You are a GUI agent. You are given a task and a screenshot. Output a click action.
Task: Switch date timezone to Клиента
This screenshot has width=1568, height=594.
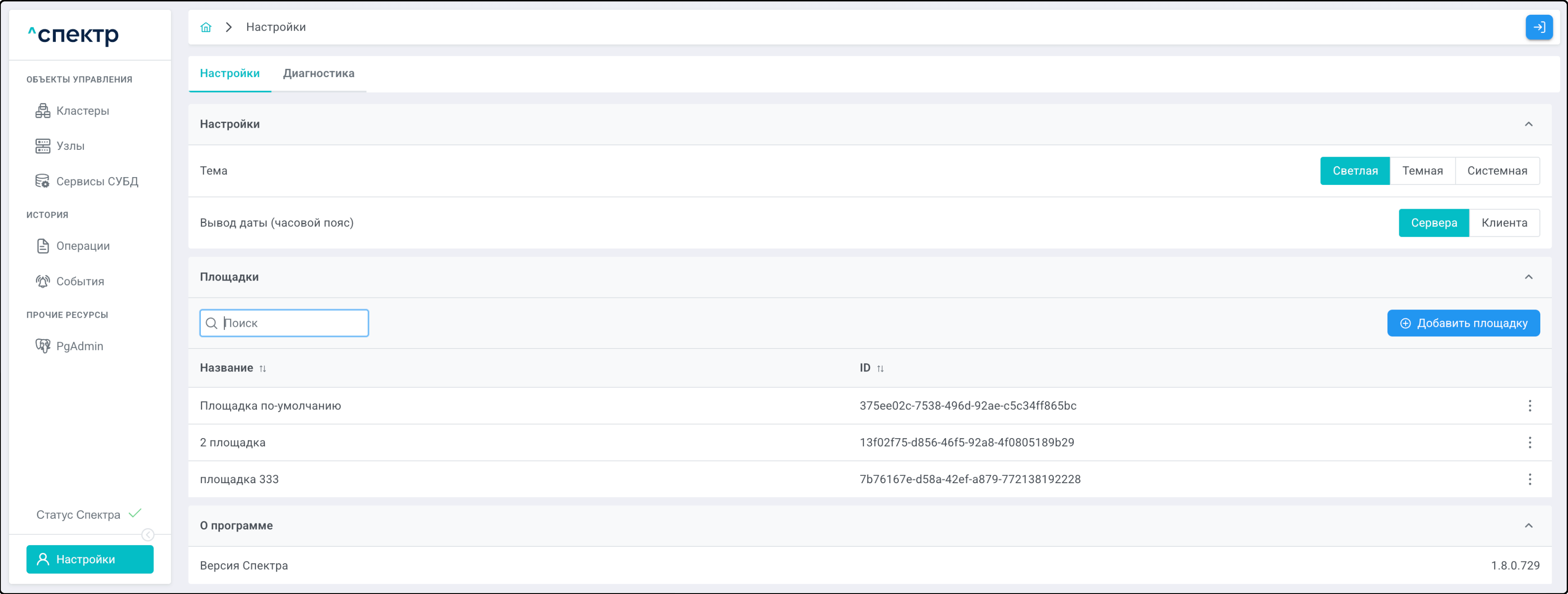coord(1504,223)
